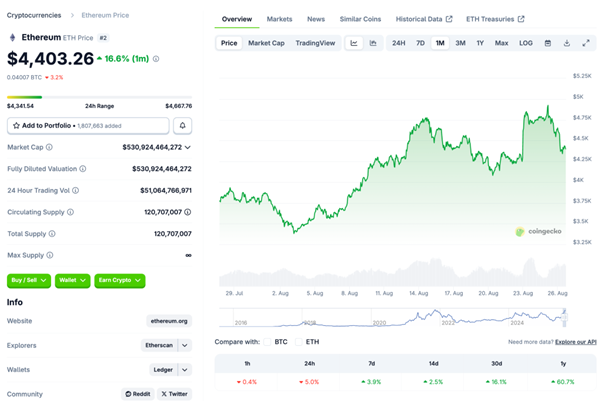
Task: Click the Max Supply info icon
Action: pyautogui.click(x=50, y=255)
